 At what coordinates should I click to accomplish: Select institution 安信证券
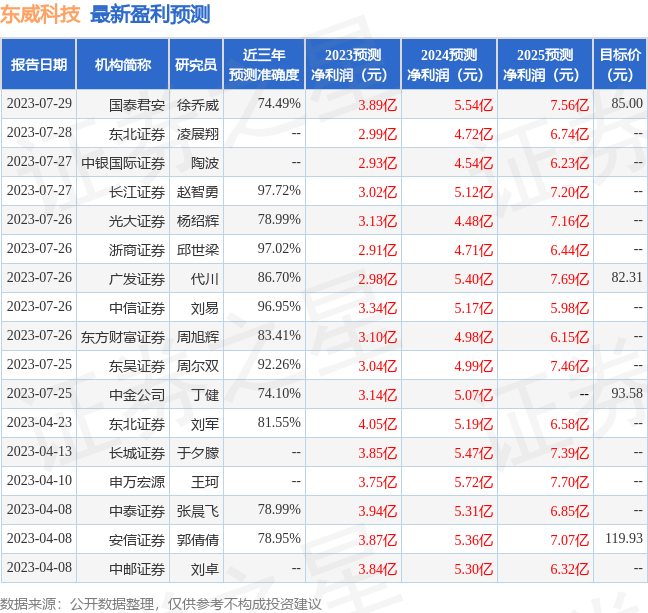pyautogui.click(x=137, y=540)
